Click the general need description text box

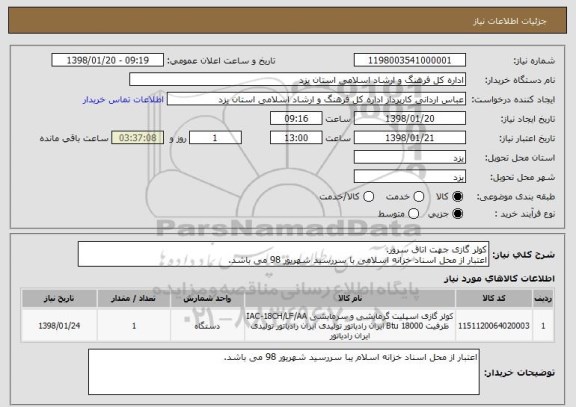(x=283, y=254)
